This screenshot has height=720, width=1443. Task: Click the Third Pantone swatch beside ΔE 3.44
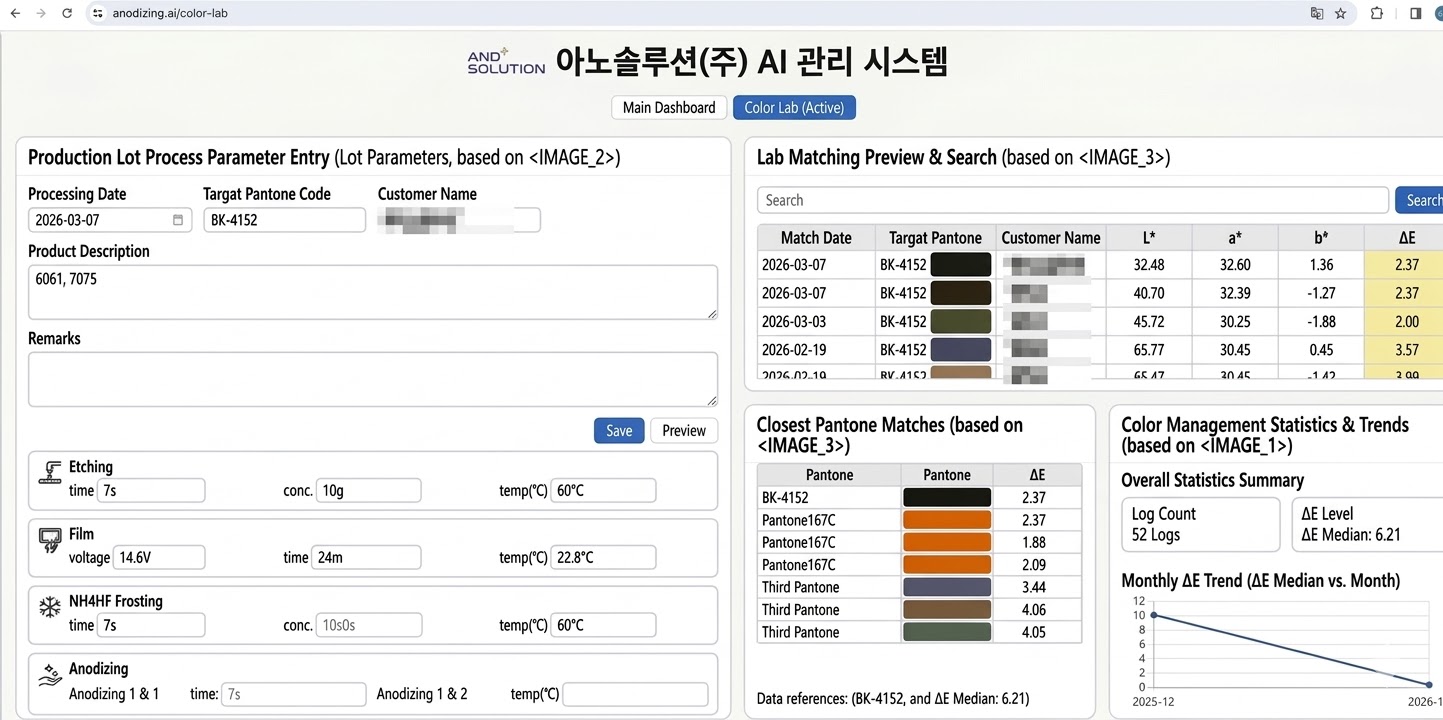946,587
